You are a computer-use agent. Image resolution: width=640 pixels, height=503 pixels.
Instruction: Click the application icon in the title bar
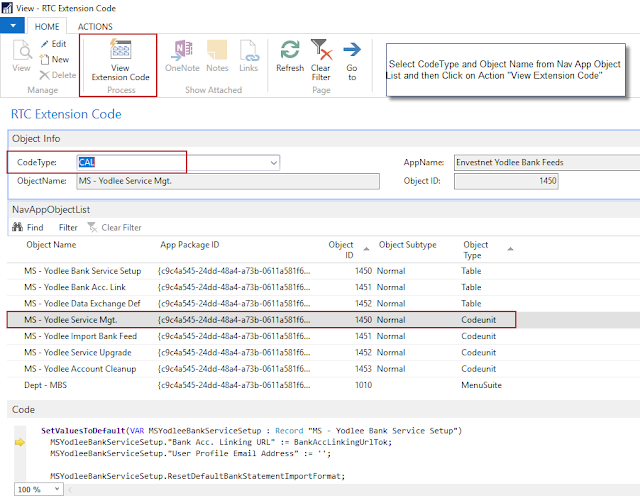[x=7, y=8]
